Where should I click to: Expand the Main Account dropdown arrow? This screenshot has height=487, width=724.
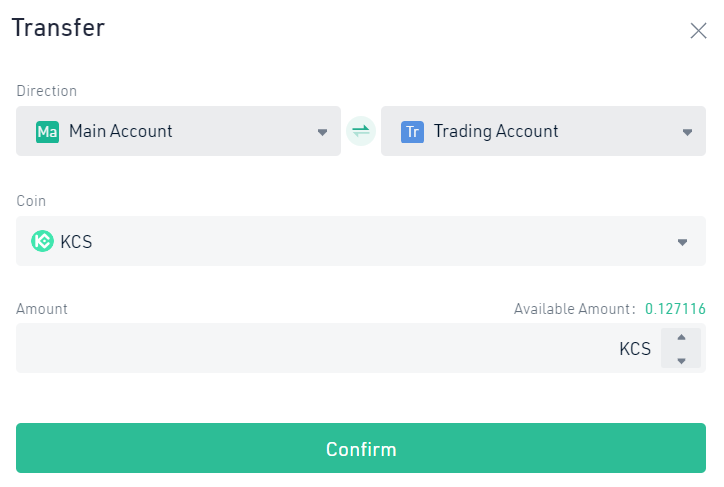(x=322, y=132)
